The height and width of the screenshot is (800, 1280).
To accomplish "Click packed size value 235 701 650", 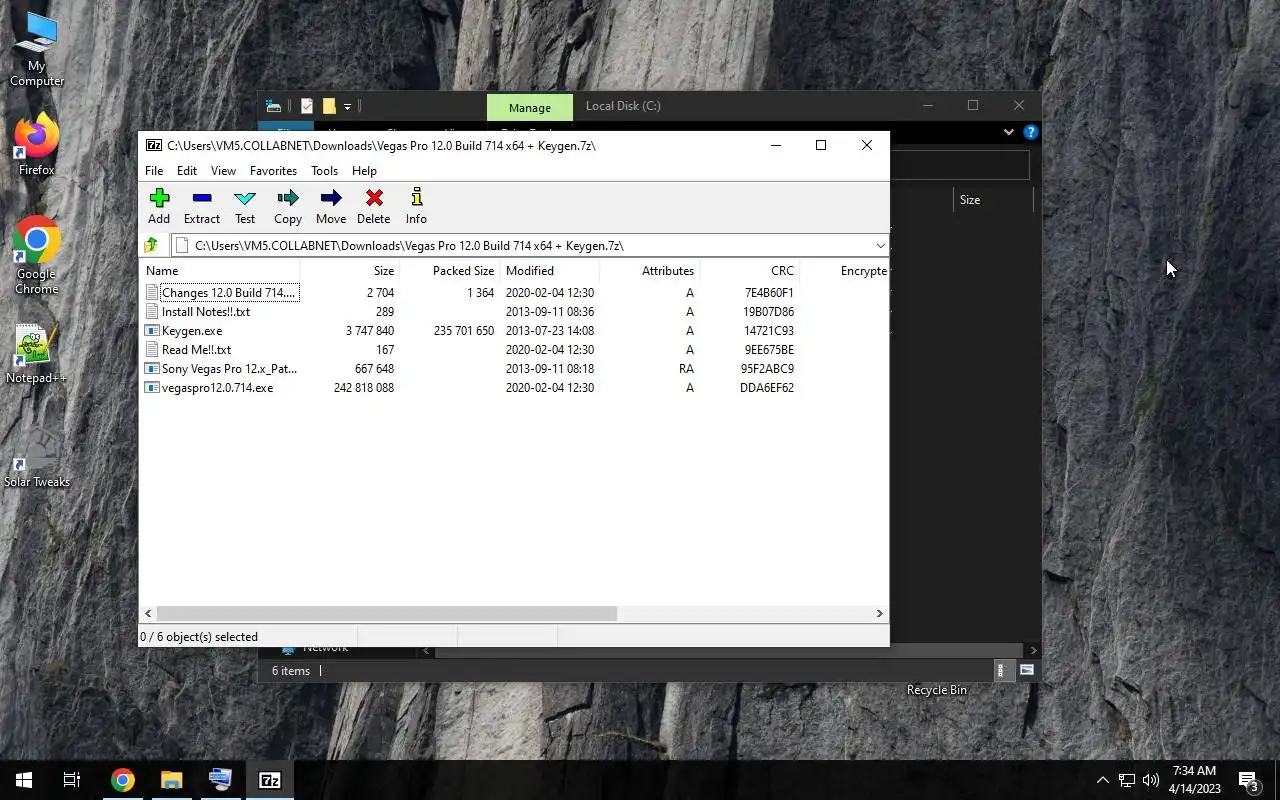I will click(x=464, y=331).
